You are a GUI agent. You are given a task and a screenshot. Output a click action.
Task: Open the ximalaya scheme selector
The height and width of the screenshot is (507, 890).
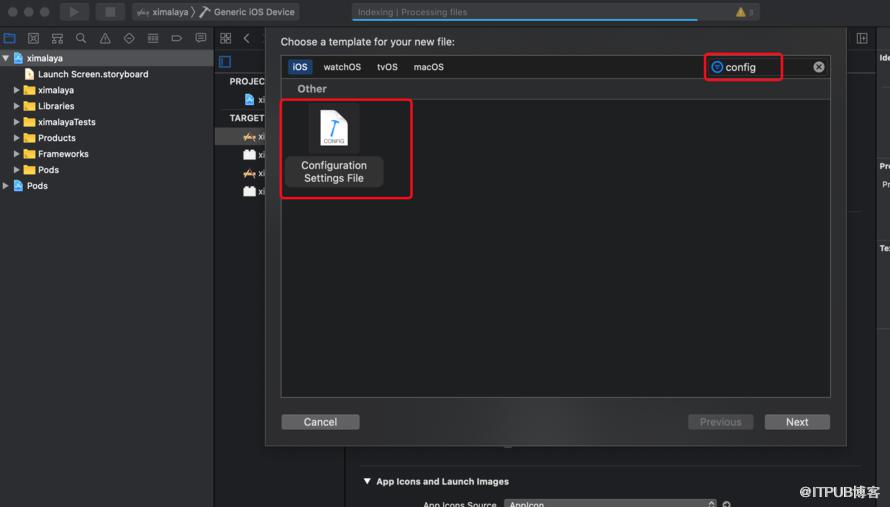(x=163, y=12)
